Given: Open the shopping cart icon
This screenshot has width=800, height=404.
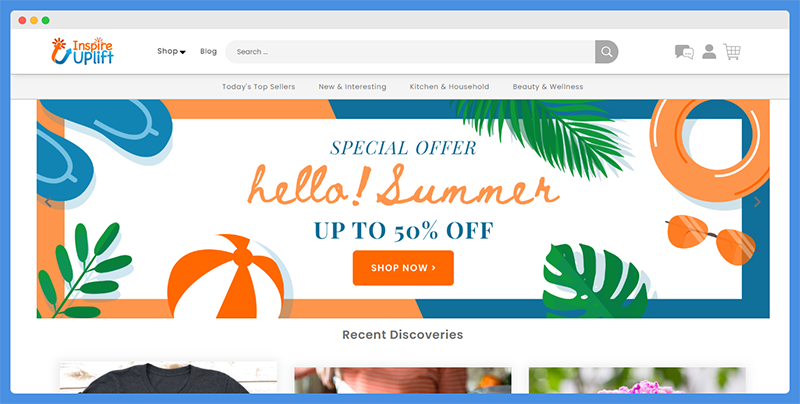Looking at the screenshot, I should point(732,52).
